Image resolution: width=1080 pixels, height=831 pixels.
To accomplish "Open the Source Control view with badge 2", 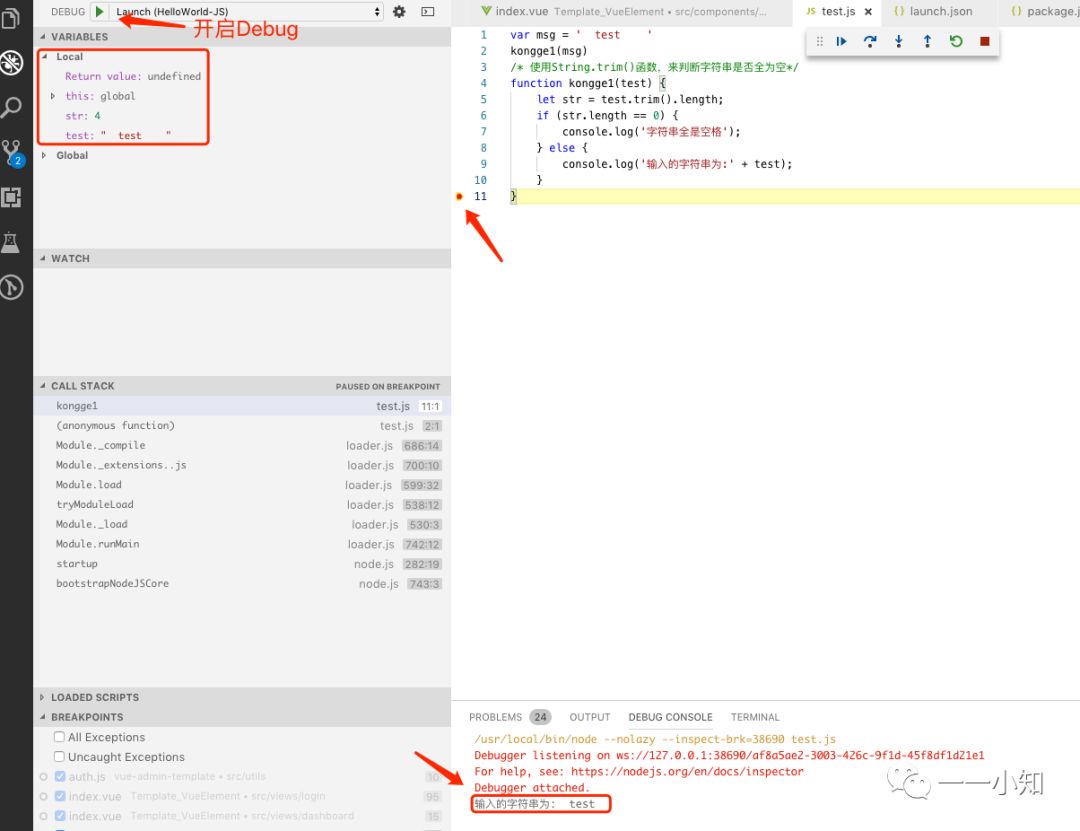I will 12,153.
